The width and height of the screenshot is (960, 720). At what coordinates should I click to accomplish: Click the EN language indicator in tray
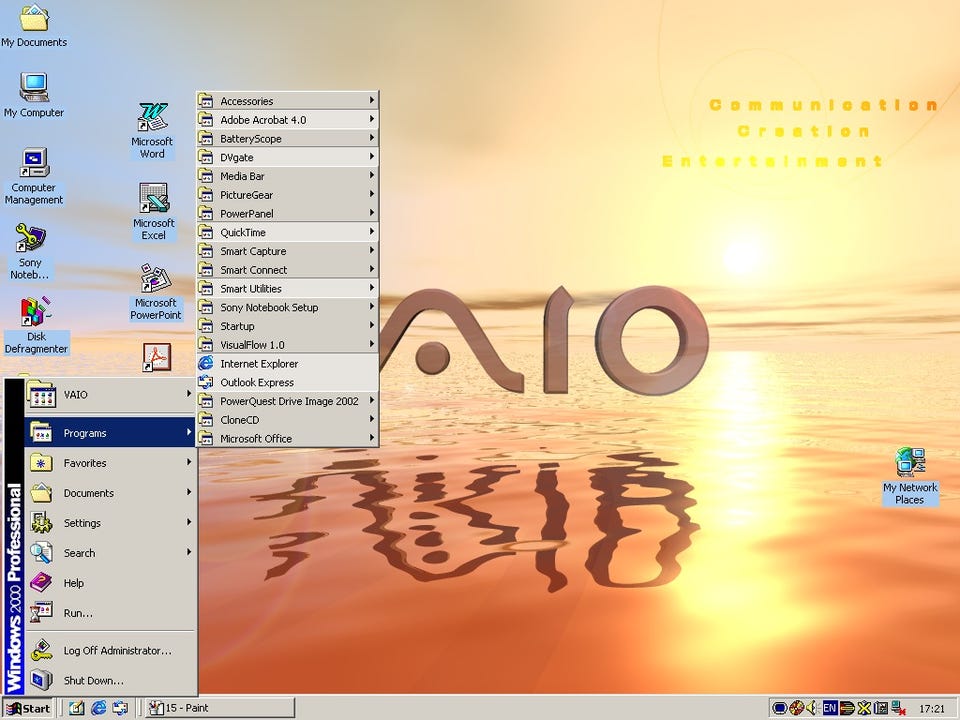[x=830, y=708]
